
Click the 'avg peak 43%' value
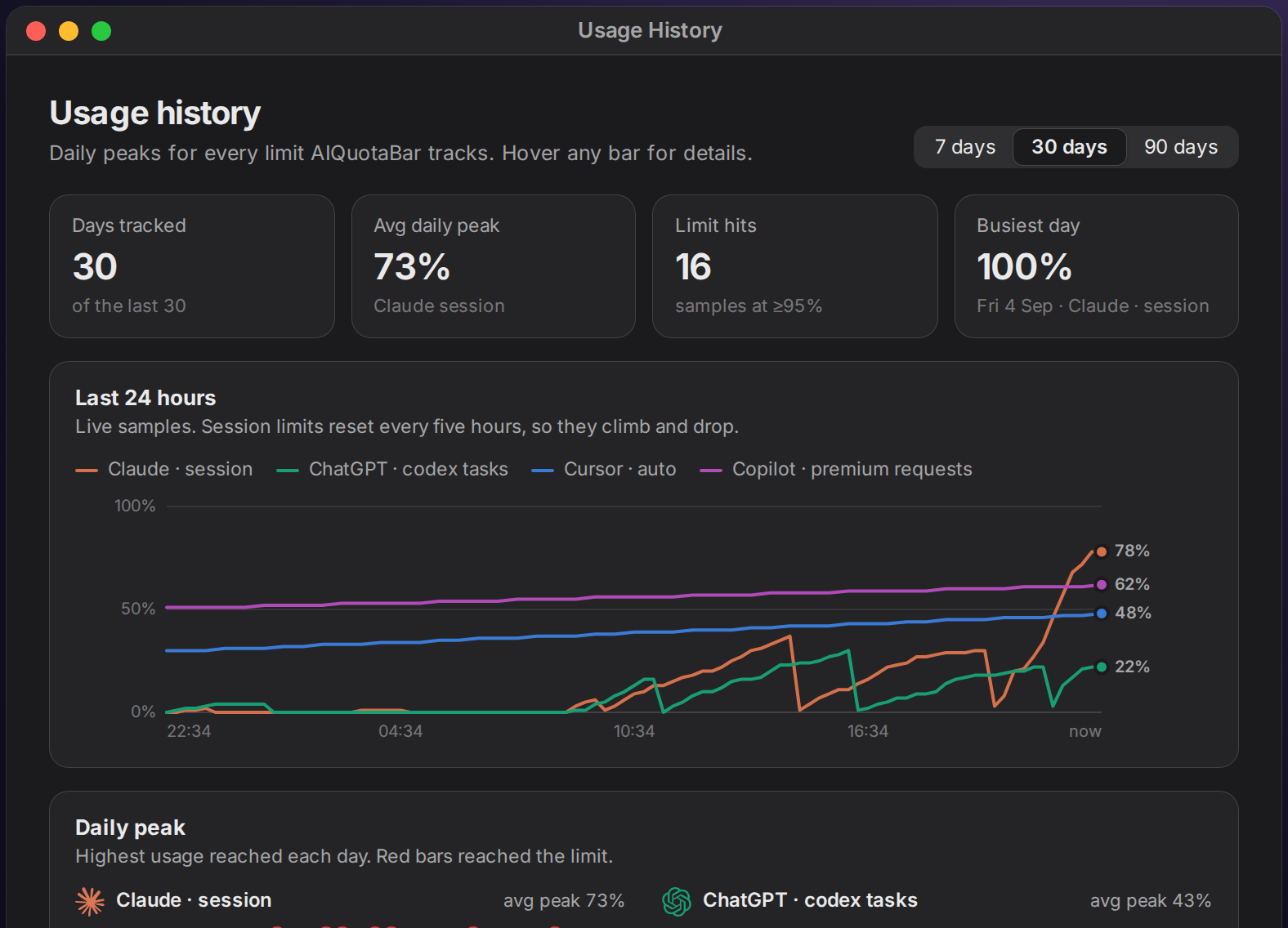pos(1151,900)
